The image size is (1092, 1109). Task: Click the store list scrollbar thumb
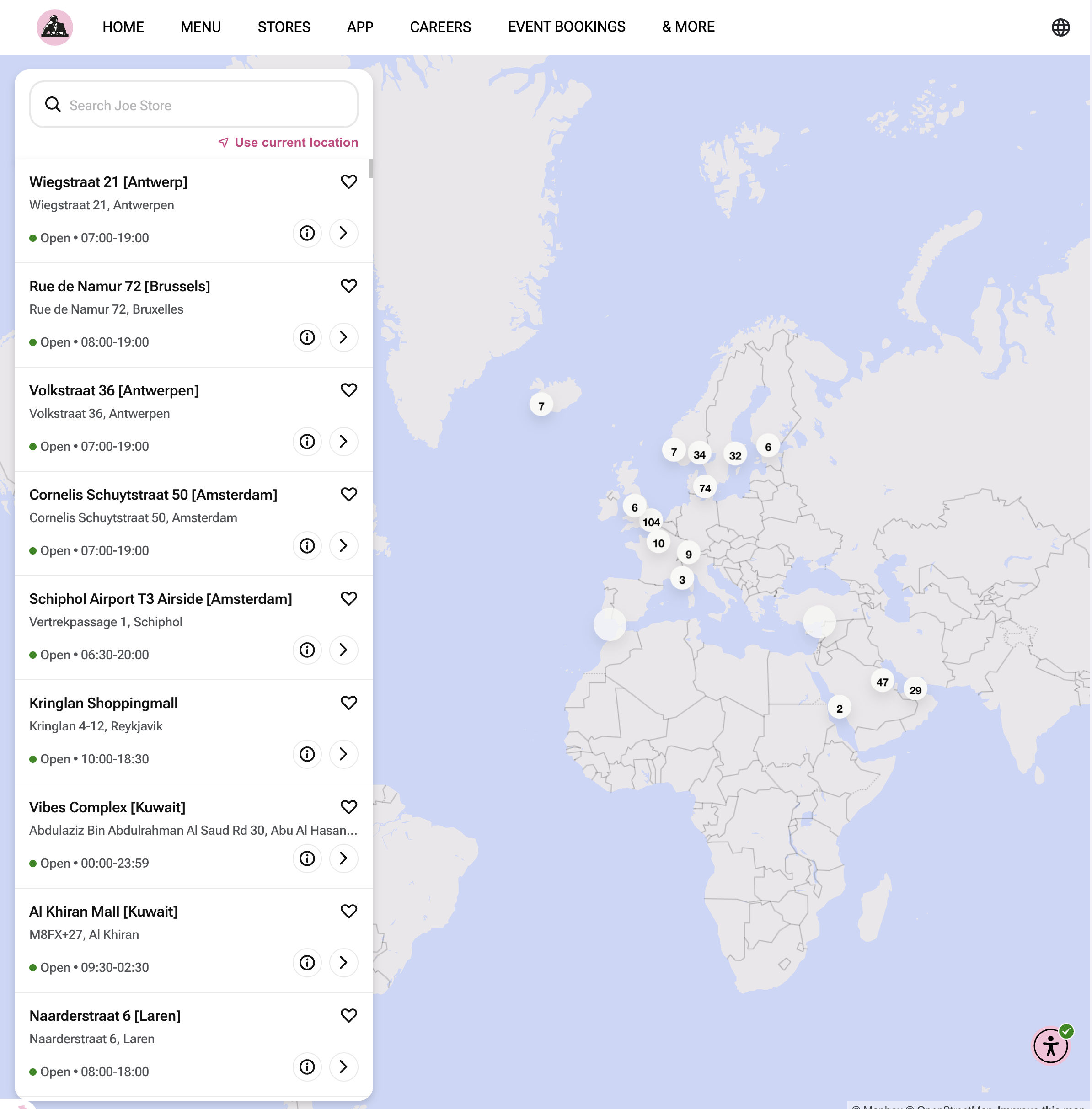tap(371, 169)
